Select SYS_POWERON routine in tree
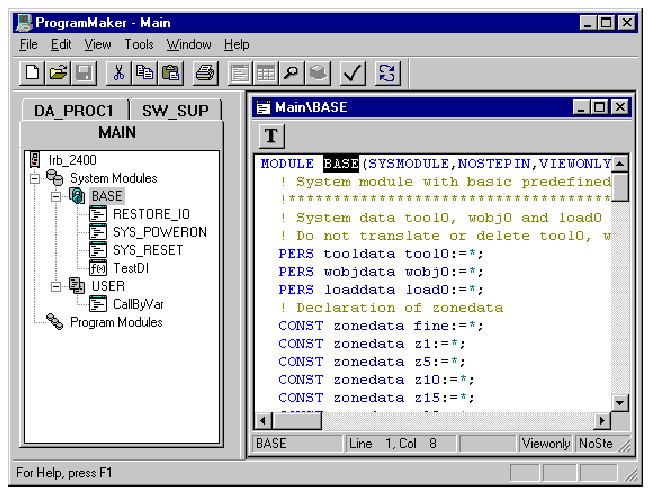649x489 pixels. (160, 232)
